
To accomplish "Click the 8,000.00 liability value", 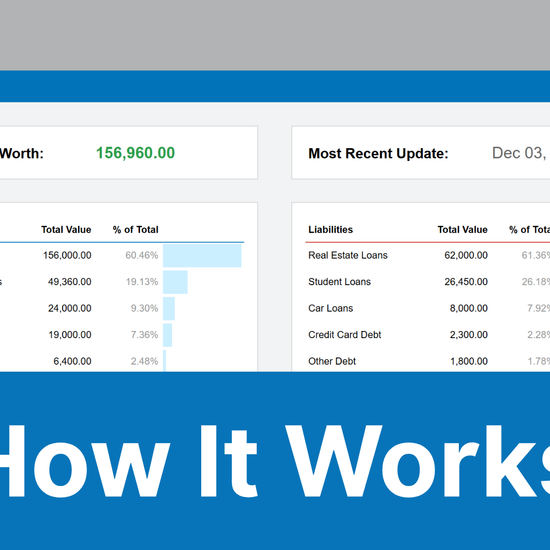I will [x=469, y=308].
